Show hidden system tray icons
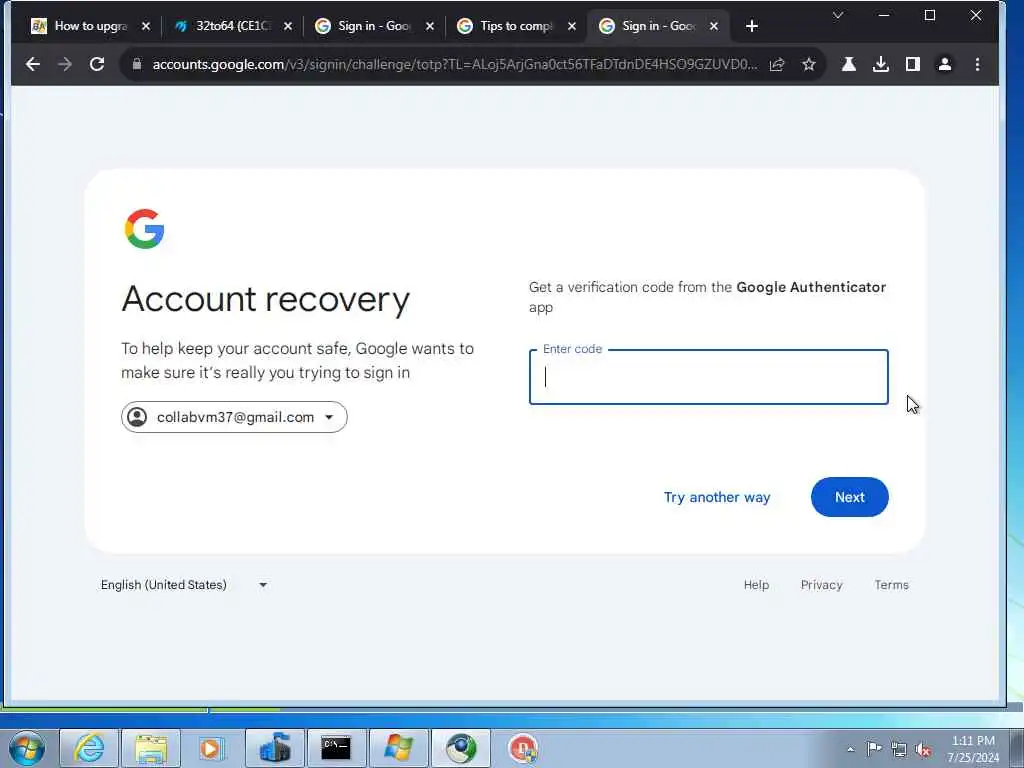Image resolution: width=1024 pixels, height=768 pixels. pos(850,750)
